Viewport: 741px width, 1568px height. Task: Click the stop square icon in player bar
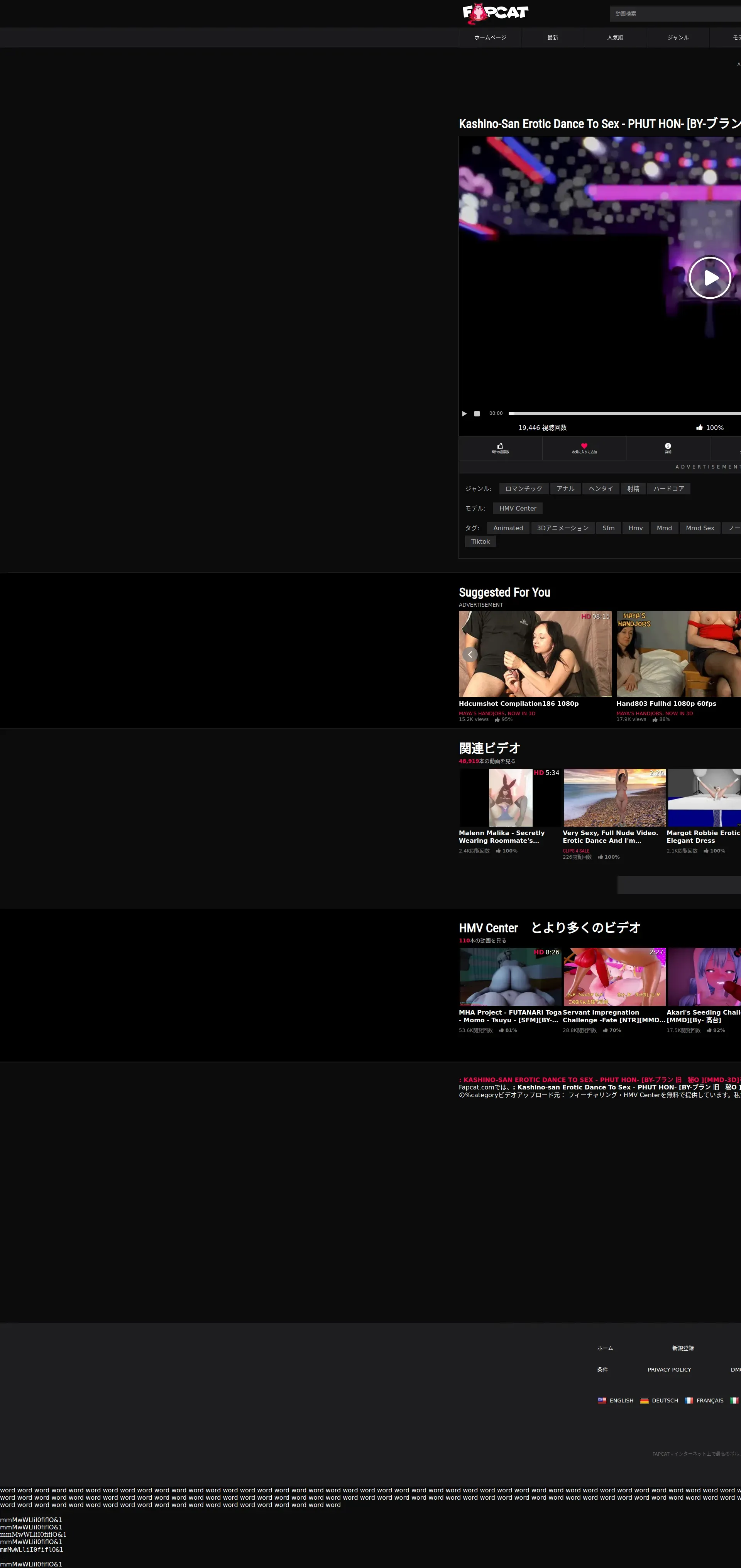[477, 413]
